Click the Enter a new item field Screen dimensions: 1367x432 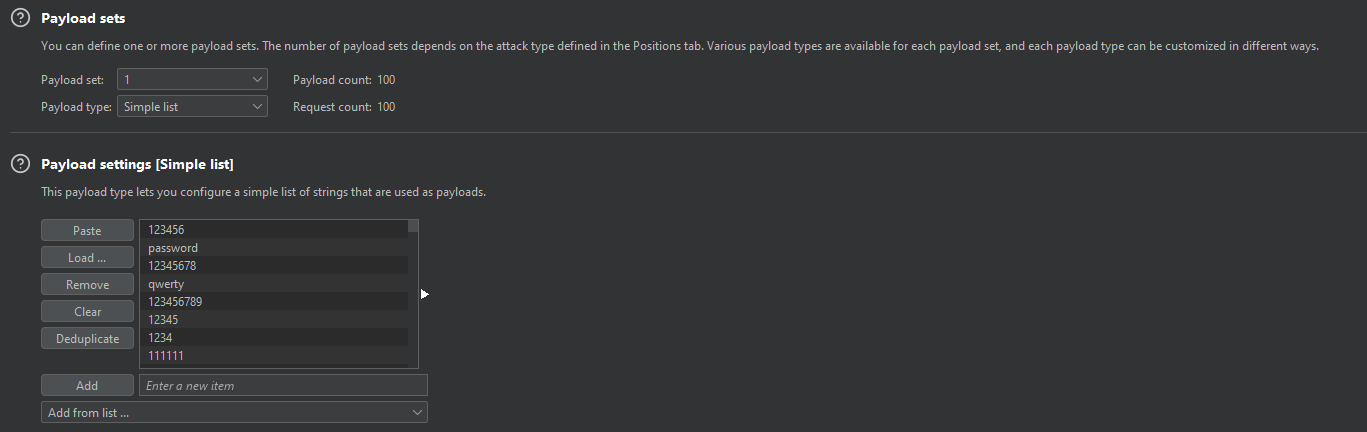coord(283,385)
